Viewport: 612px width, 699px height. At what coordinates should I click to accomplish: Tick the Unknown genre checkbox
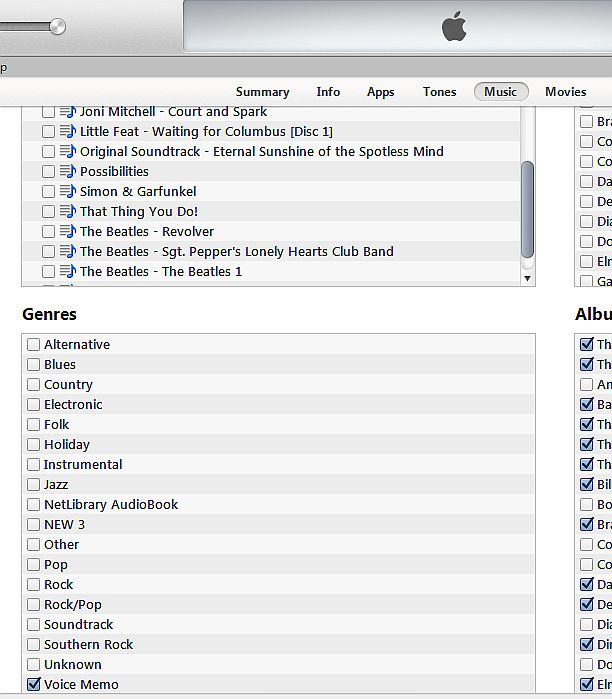point(33,665)
